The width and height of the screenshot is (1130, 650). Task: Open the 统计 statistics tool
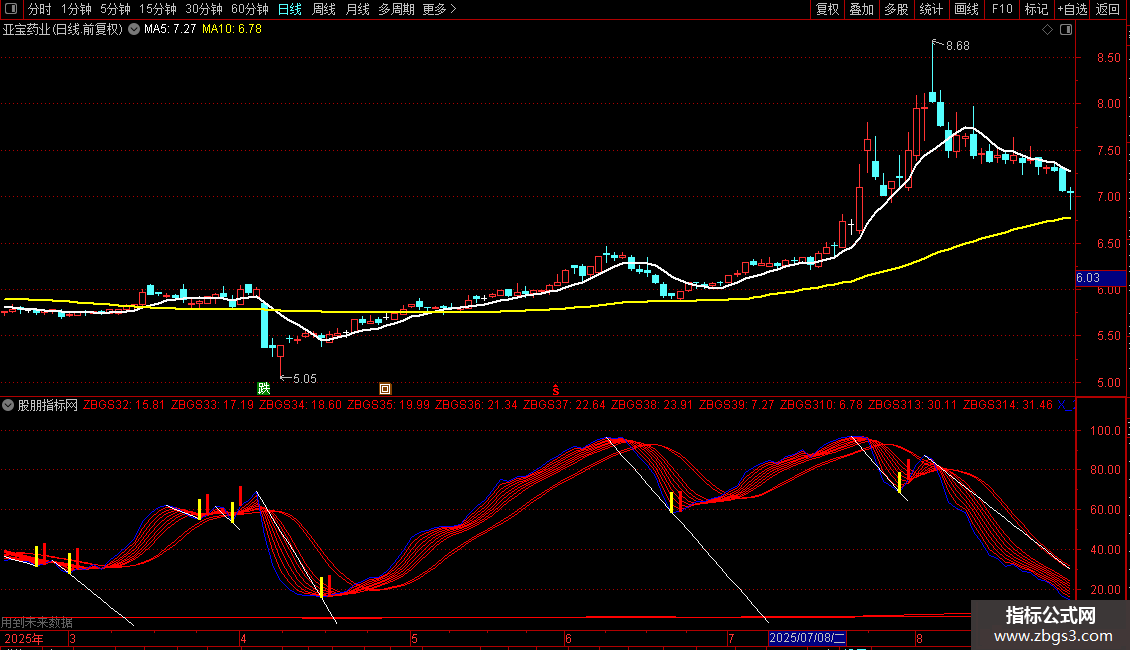(x=931, y=9)
